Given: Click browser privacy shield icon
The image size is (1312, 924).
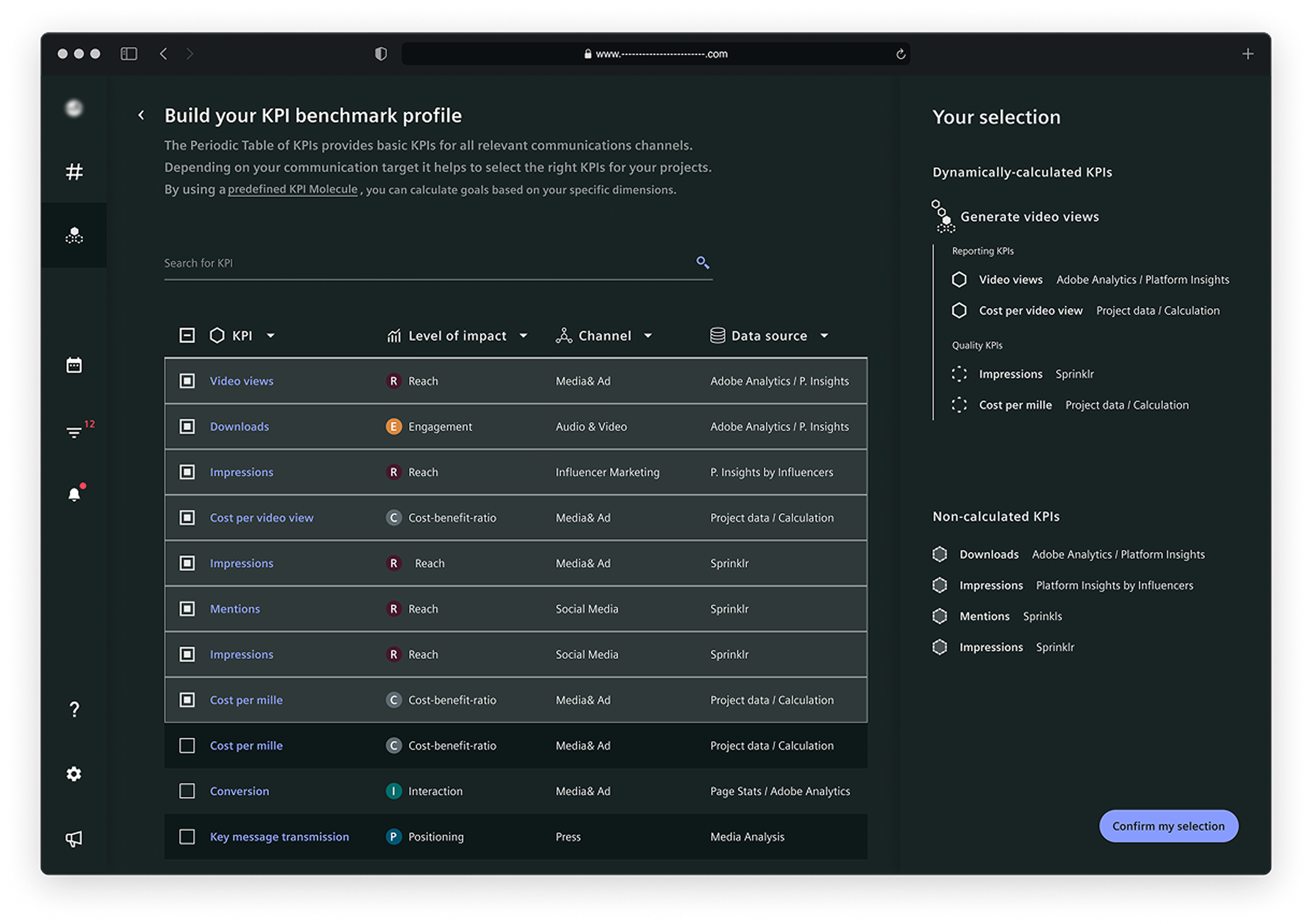Looking at the screenshot, I should click(381, 54).
